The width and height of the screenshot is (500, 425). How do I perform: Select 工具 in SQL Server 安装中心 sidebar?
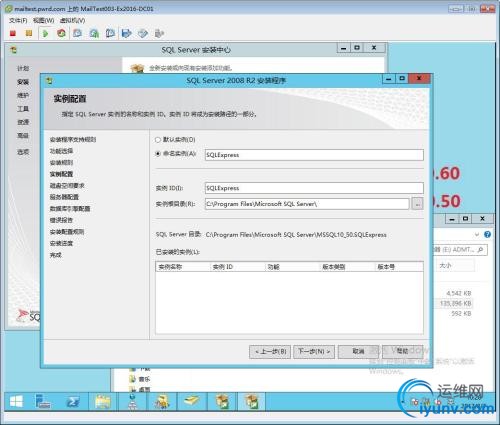[x=23, y=109]
